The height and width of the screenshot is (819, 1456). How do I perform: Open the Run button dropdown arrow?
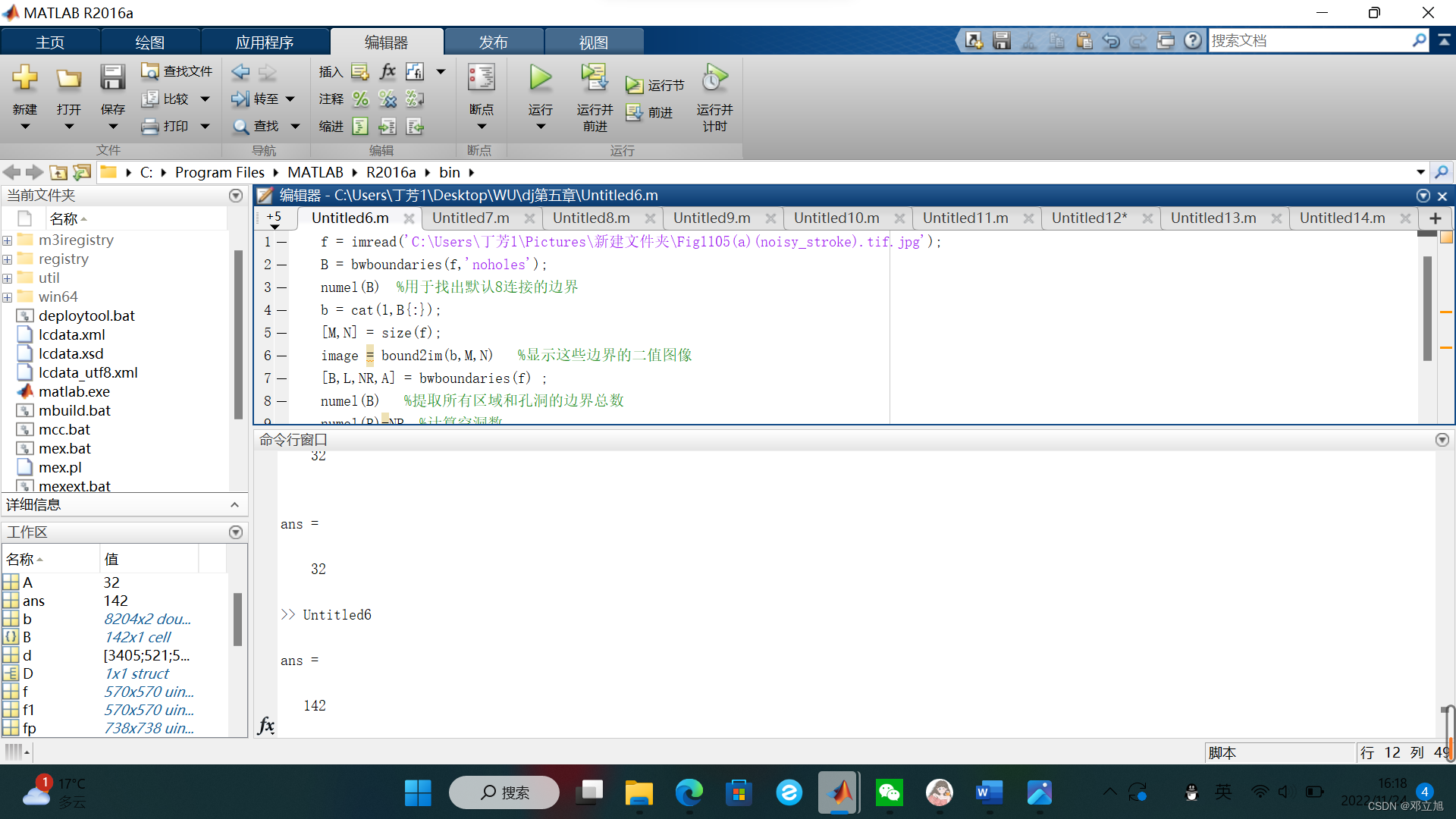tap(541, 127)
